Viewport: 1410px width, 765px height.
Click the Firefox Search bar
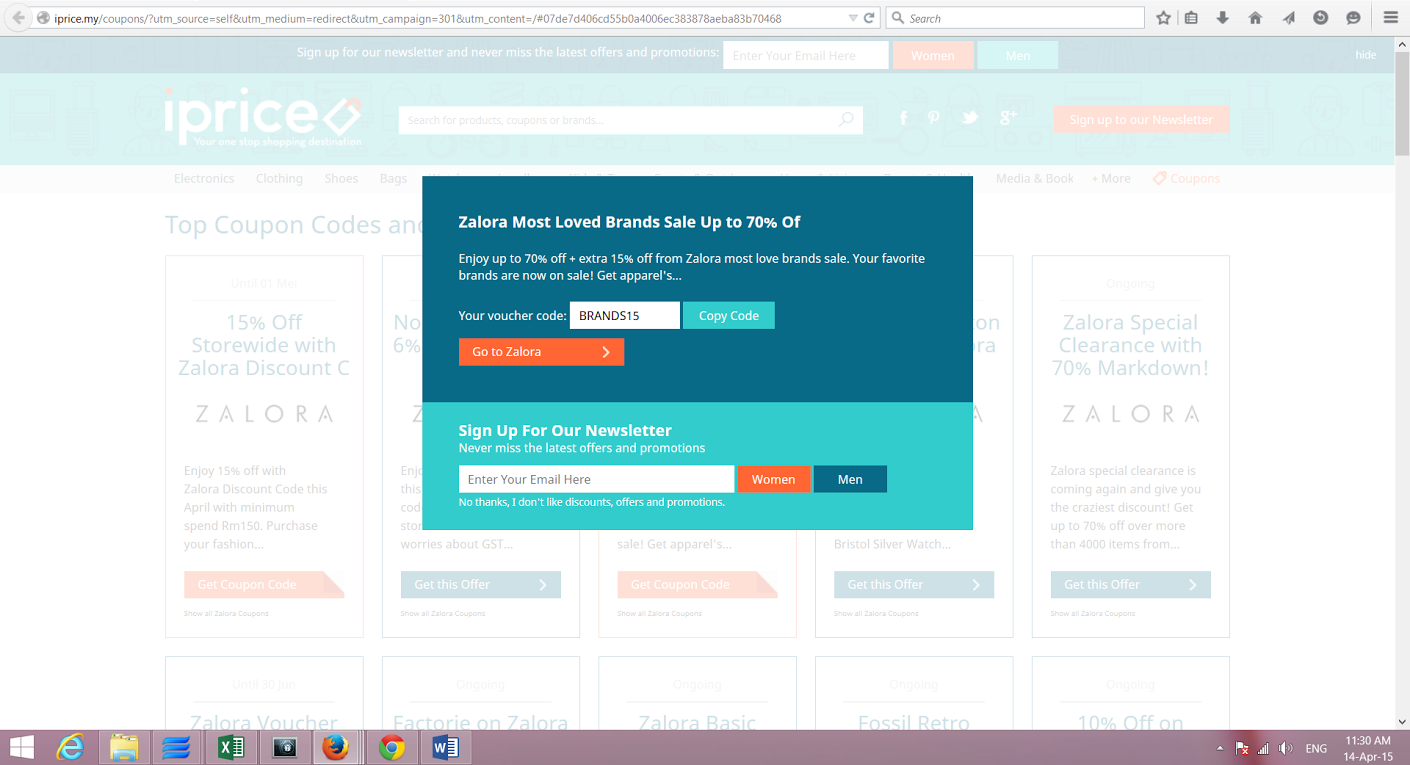coord(1015,18)
